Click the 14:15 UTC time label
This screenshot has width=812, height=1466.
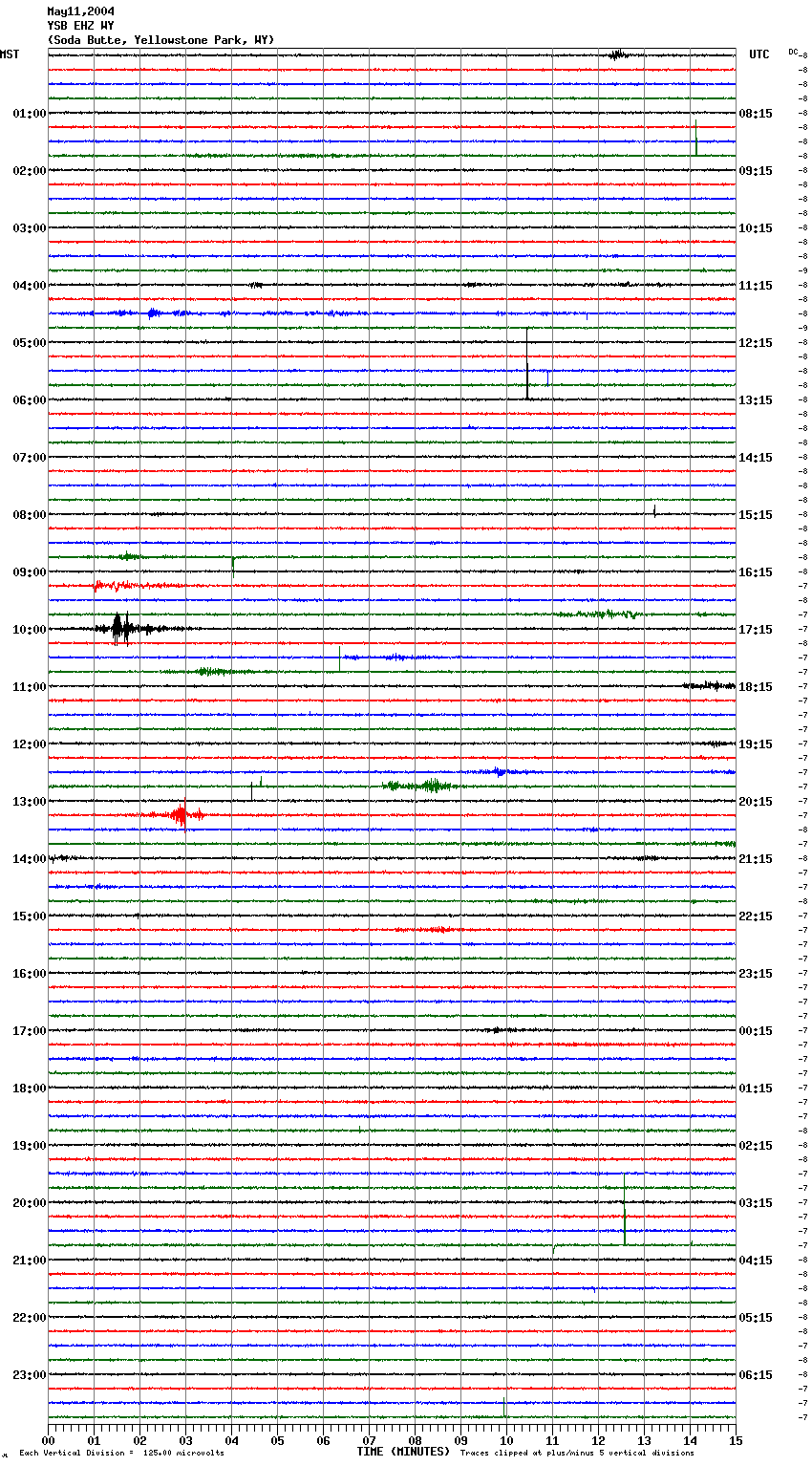point(756,458)
